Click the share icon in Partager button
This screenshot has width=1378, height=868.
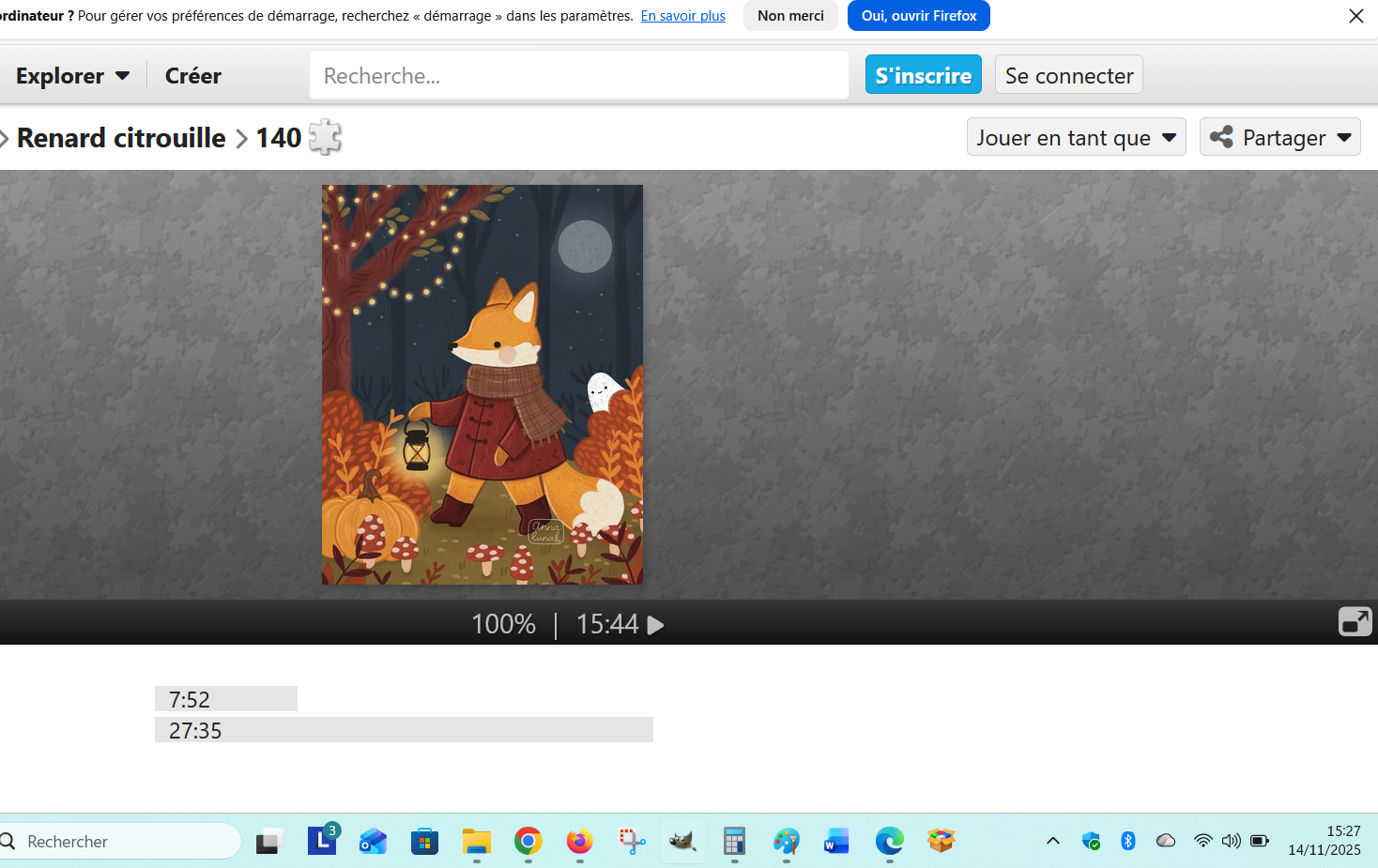1221,137
